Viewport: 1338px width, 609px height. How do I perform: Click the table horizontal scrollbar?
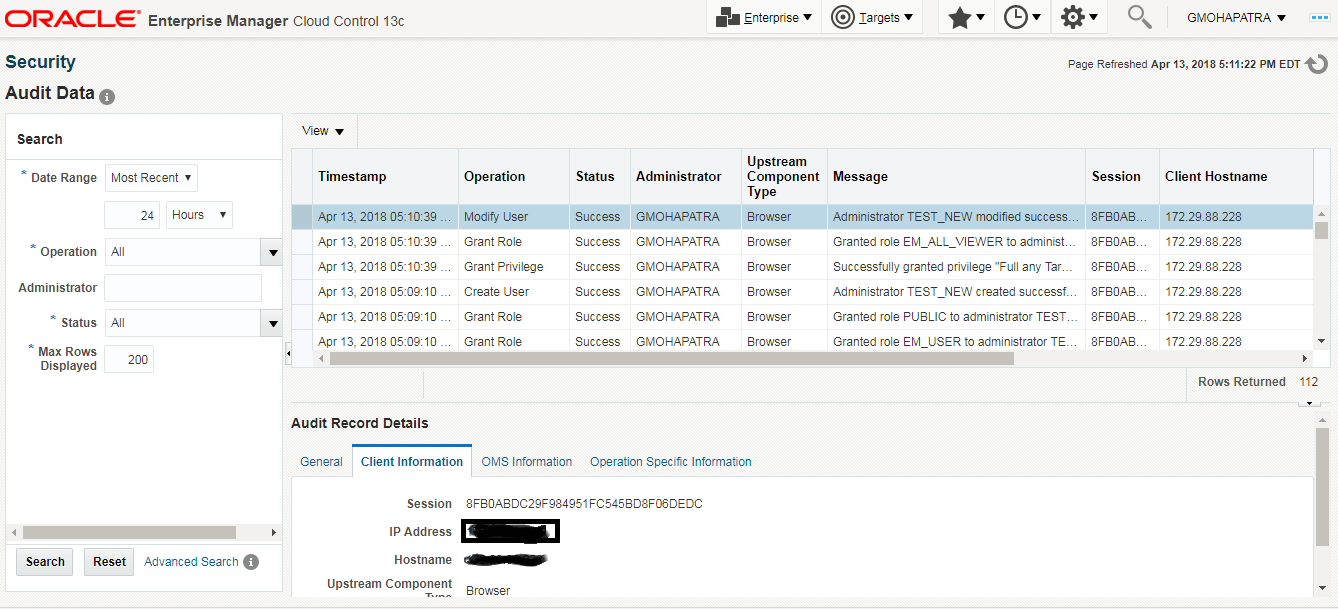click(x=671, y=358)
